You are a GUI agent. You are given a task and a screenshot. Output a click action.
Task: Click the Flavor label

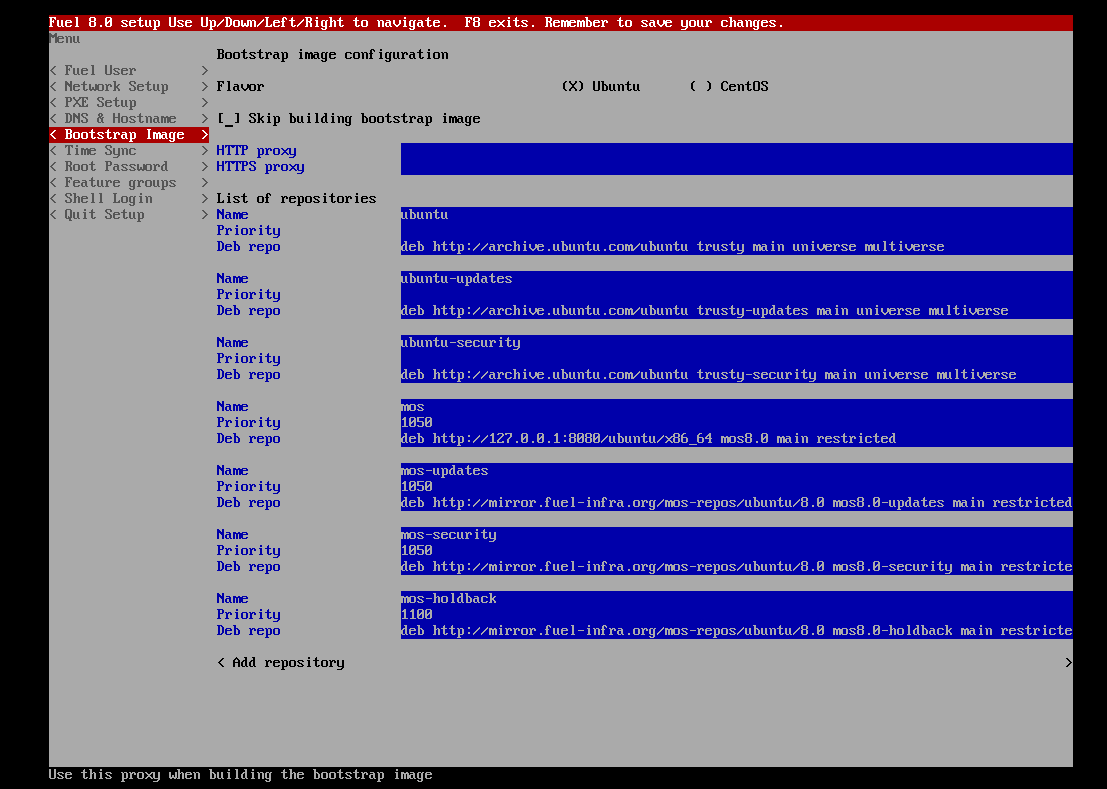pos(240,86)
